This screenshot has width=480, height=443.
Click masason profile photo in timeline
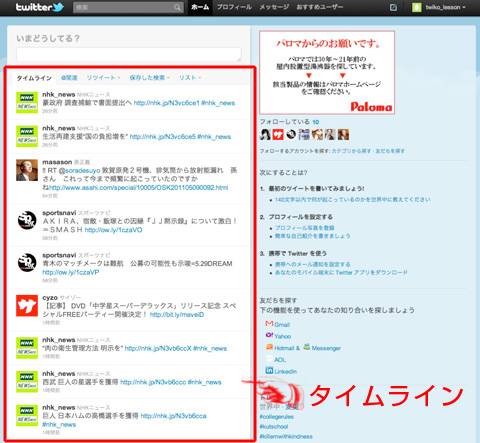click(x=27, y=170)
